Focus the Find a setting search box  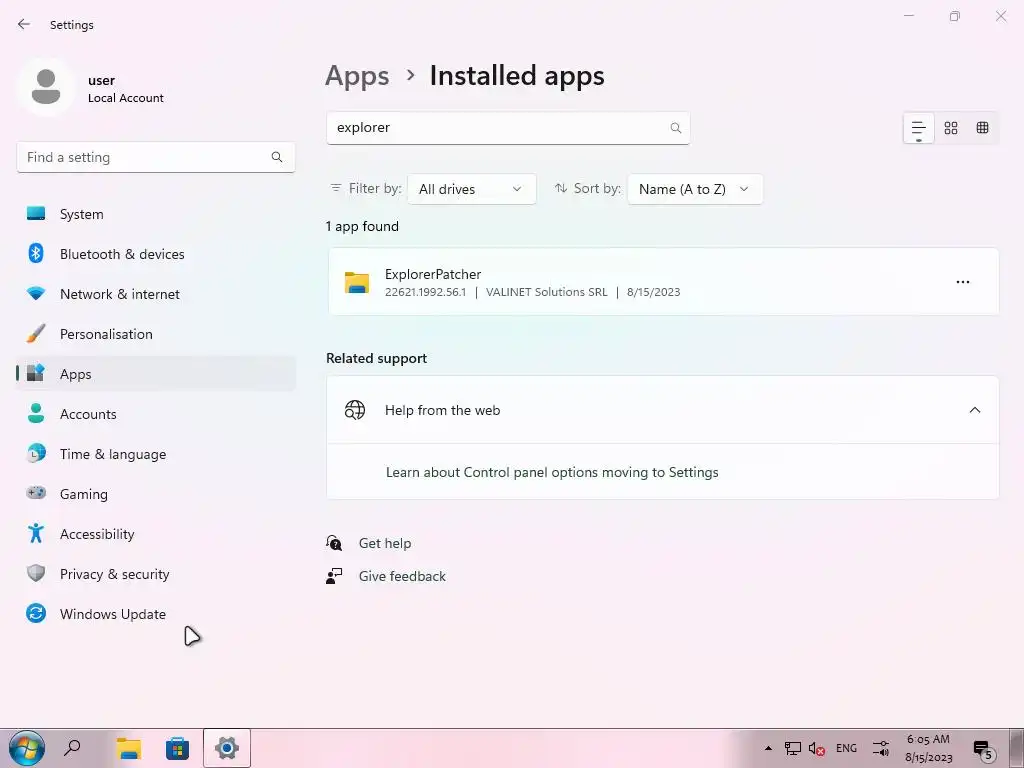tap(155, 157)
